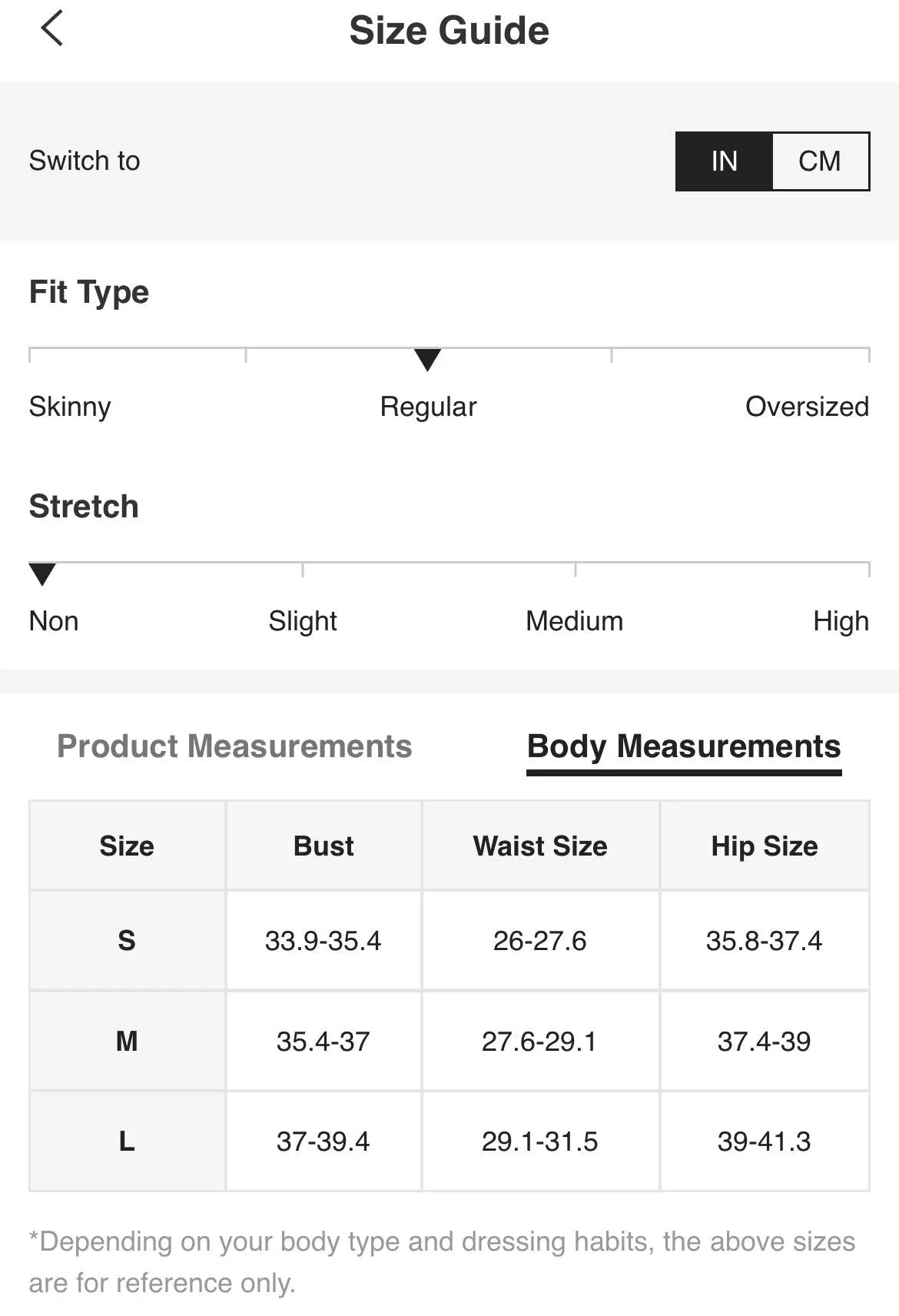The width and height of the screenshot is (899, 1316).
Task: Click the Waist Size column header
Action: pos(540,846)
